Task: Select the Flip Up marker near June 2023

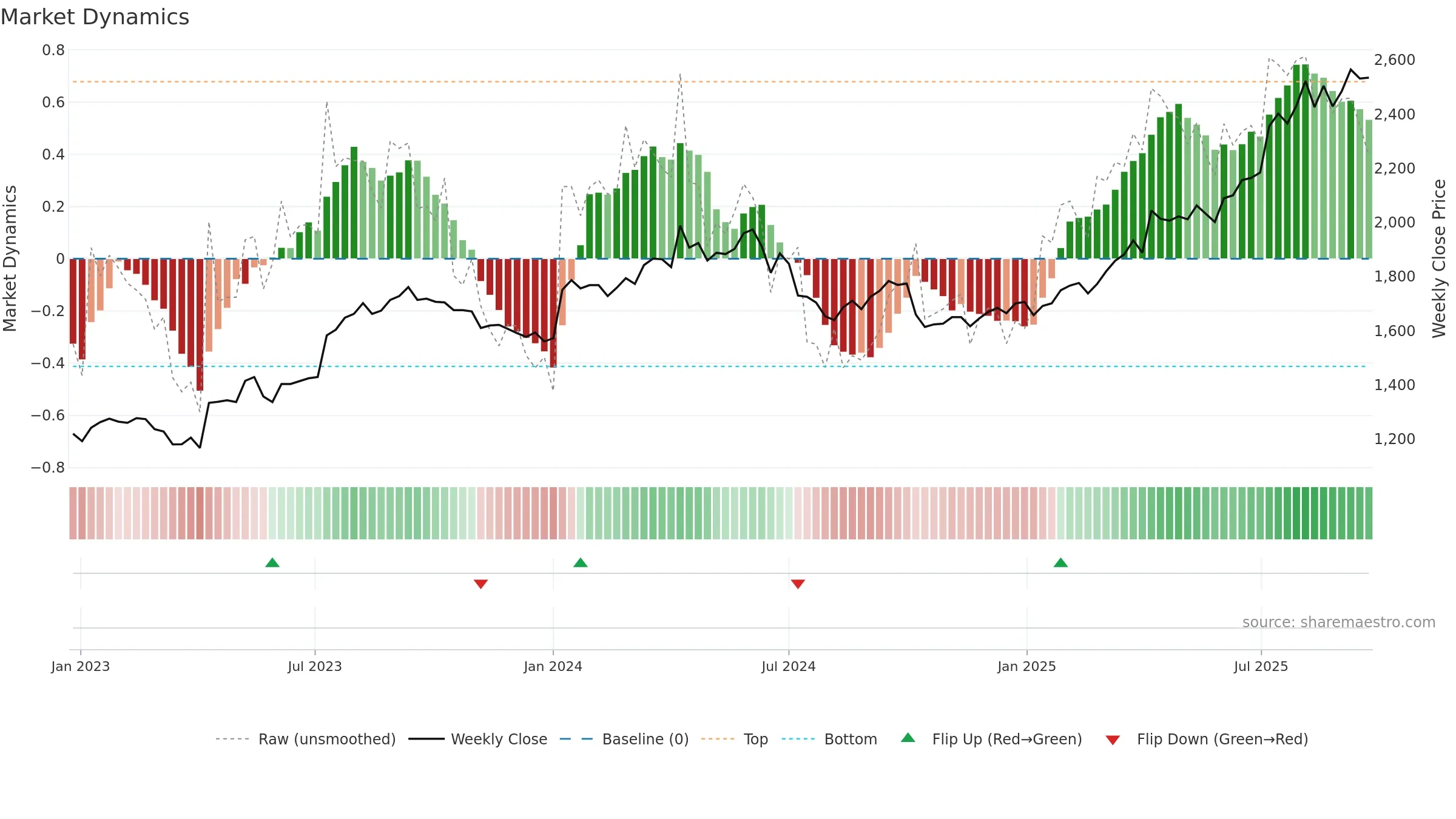Action: [272, 562]
